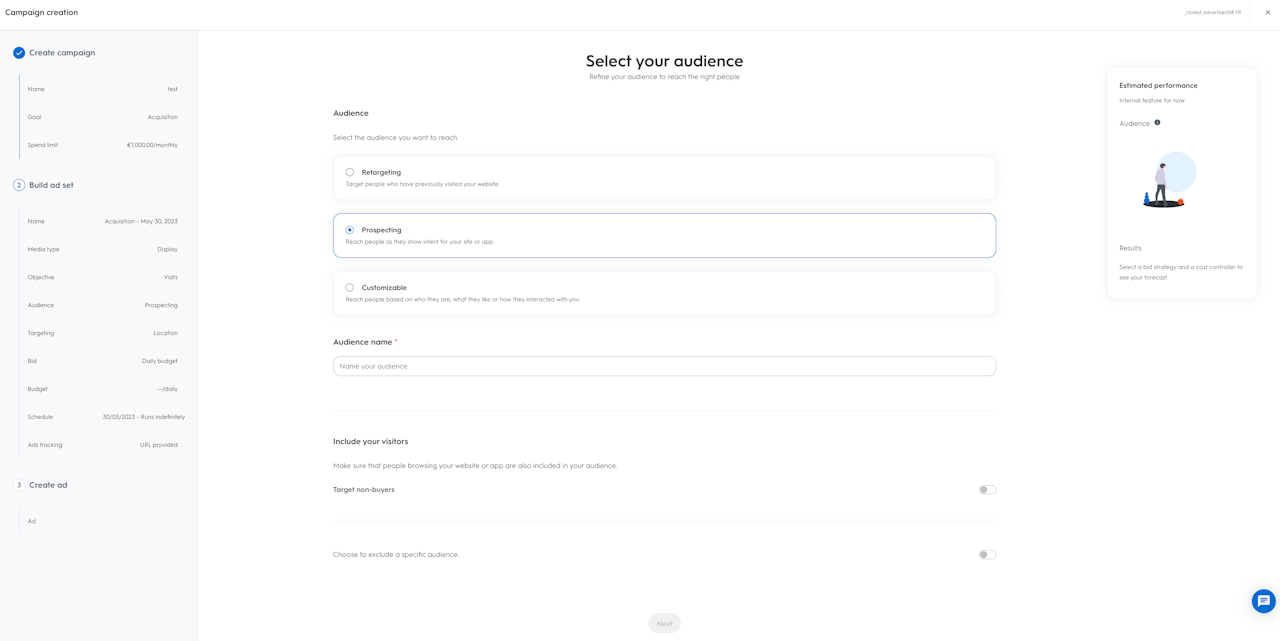Click the Audience info icon
Screen dimensions: 1280x641
point(1157,123)
